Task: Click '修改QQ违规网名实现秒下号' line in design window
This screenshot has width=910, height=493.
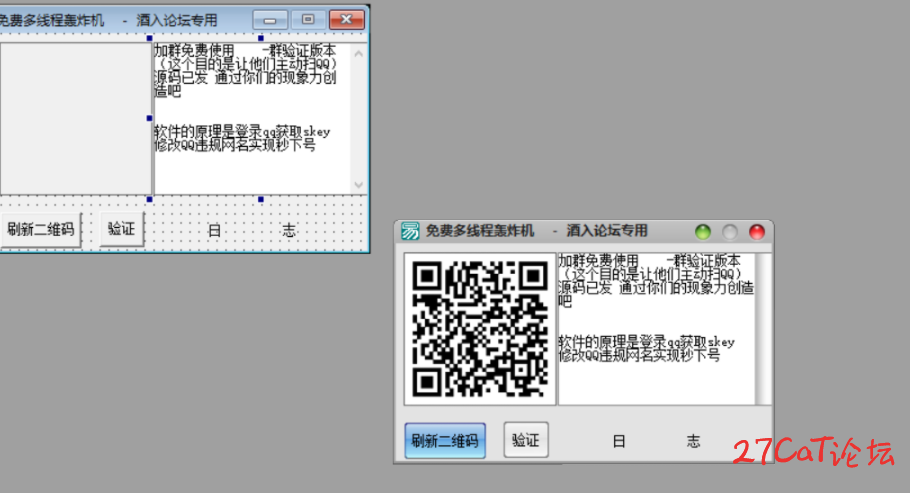Action: [x=235, y=145]
